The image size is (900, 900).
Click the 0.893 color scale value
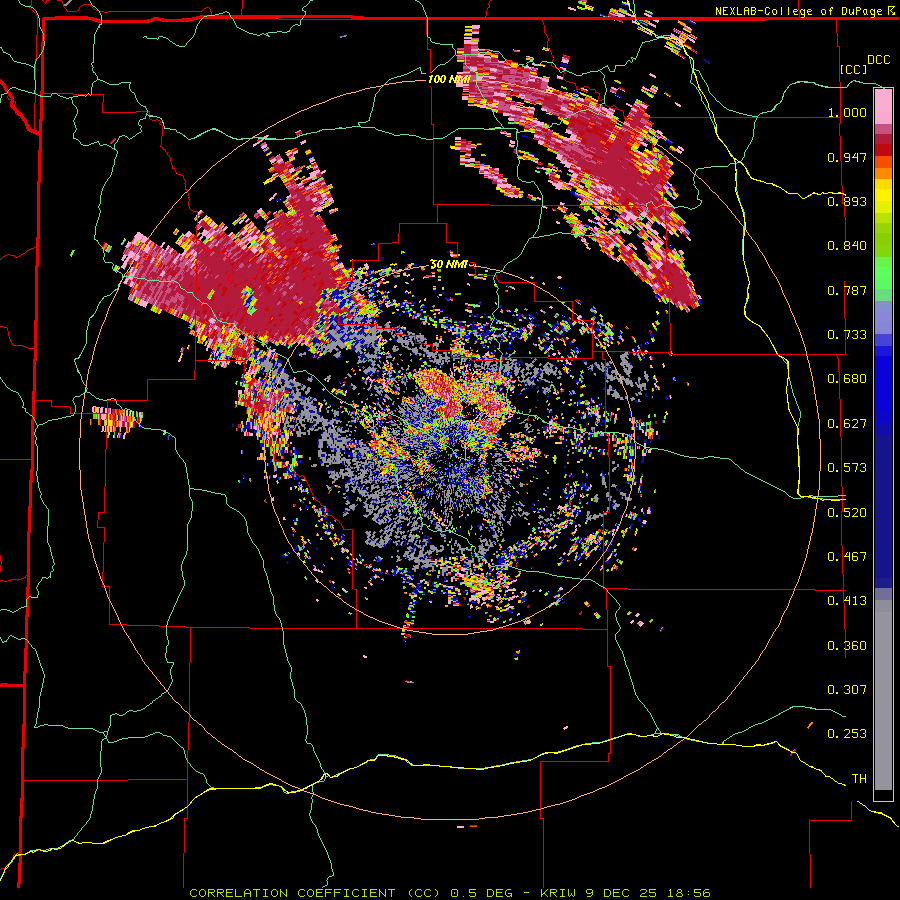(847, 201)
